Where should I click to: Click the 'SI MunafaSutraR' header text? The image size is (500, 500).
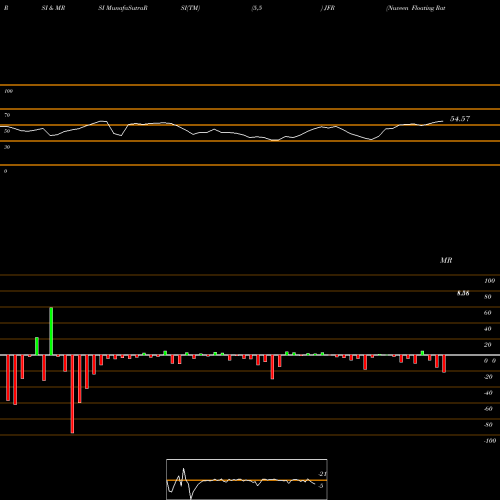[x=123, y=8]
